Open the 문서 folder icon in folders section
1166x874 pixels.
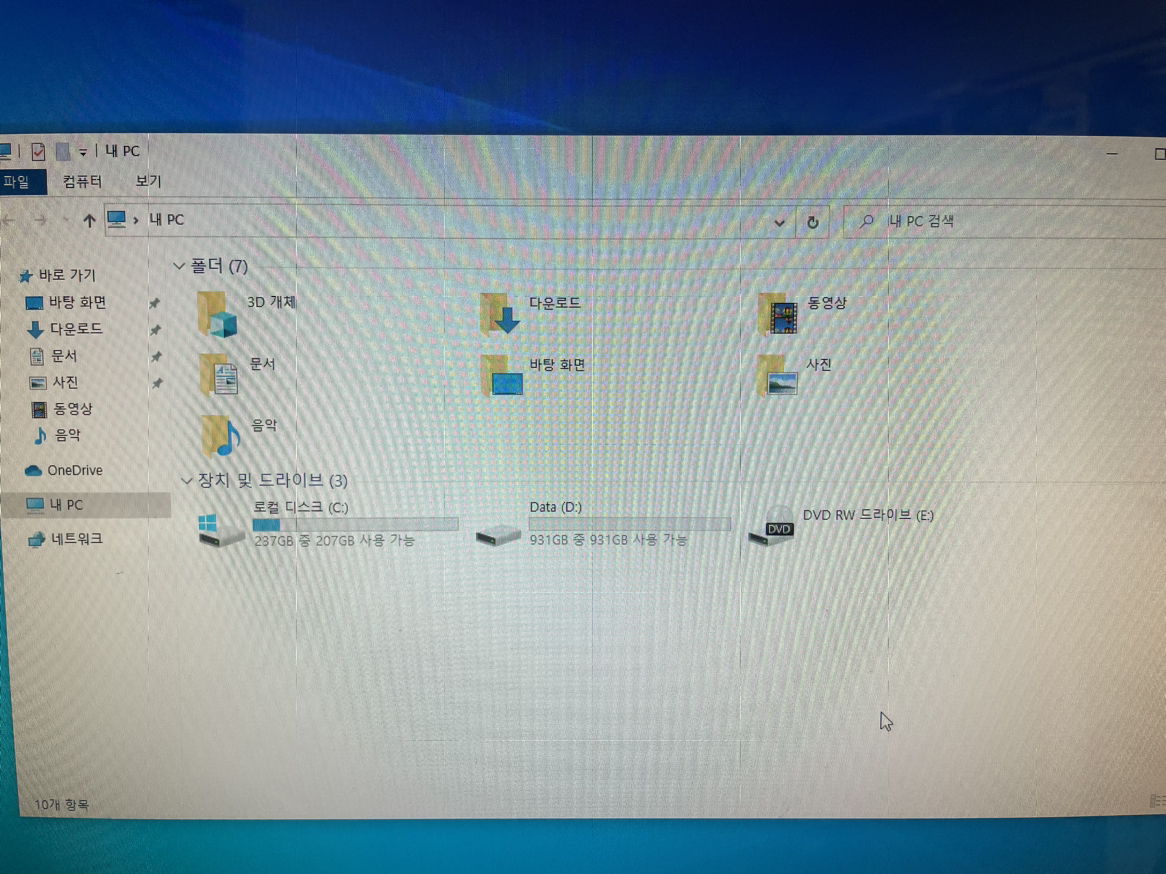(x=219, y=374)
